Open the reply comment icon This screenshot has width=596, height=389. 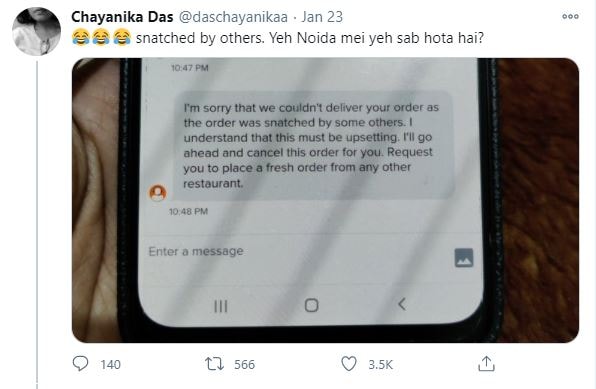pyautogui.click(x=80, y=364)
